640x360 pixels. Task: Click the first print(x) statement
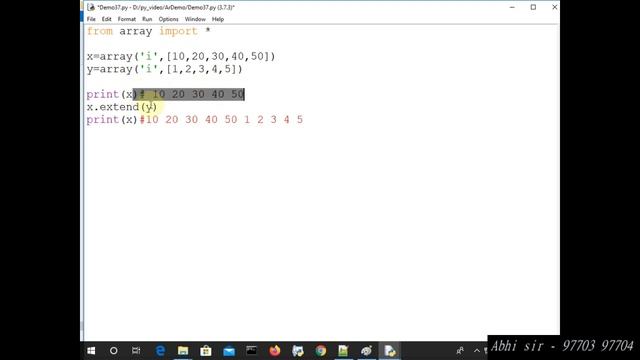click(112, 94)
